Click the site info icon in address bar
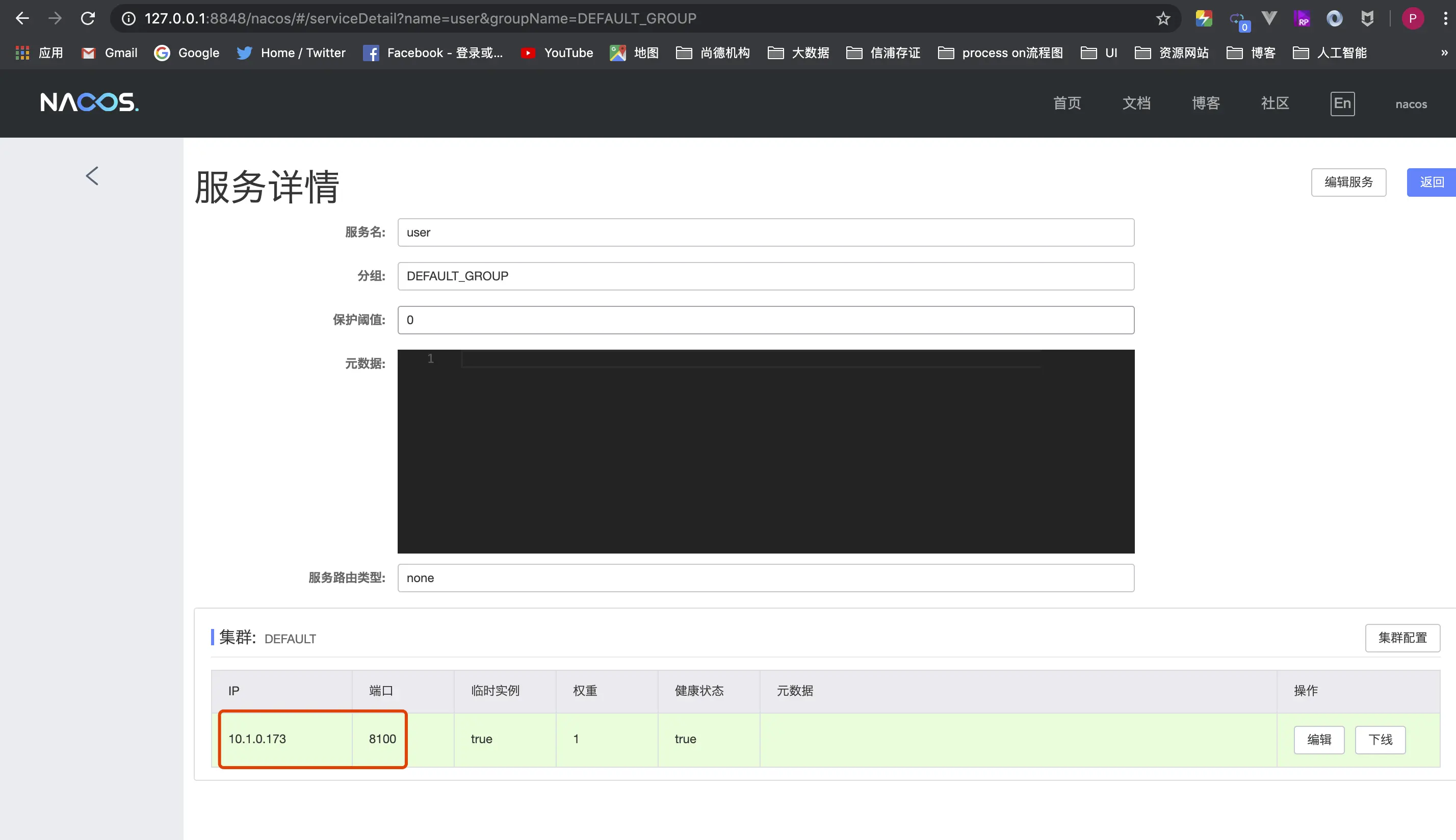The image size is (1456, 840). click(127, 18)
